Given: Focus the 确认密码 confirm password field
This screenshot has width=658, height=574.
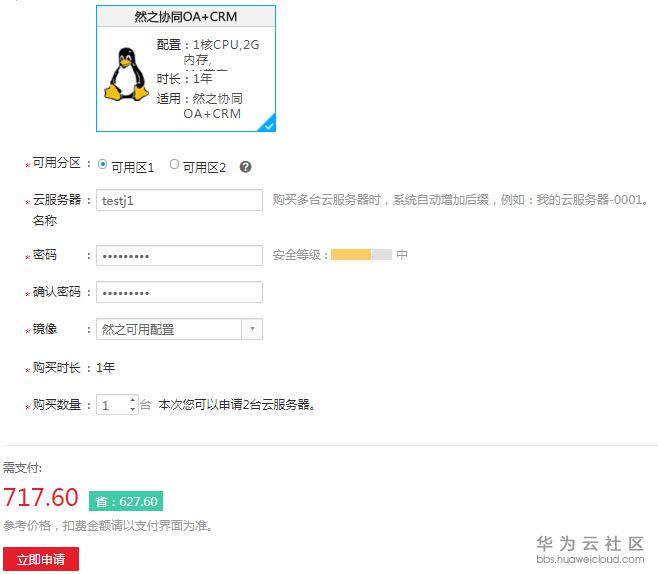Looking at the screenshot, I should (180, 292).
